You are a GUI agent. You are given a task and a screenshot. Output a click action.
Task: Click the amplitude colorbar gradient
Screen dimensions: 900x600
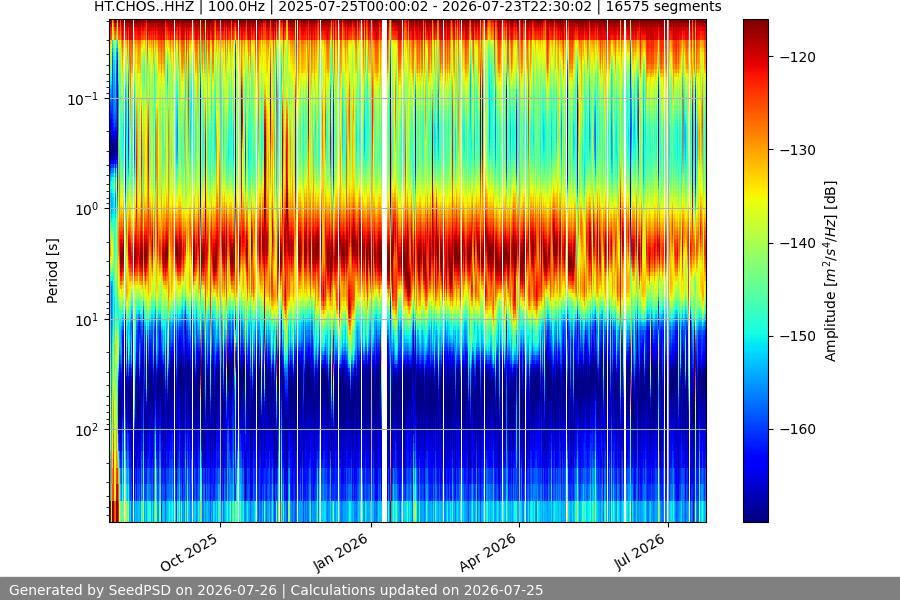point(755,271)
